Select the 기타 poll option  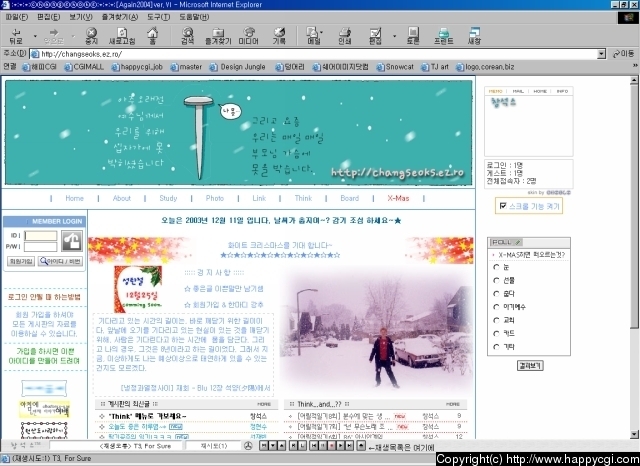(x=496, y=347)
